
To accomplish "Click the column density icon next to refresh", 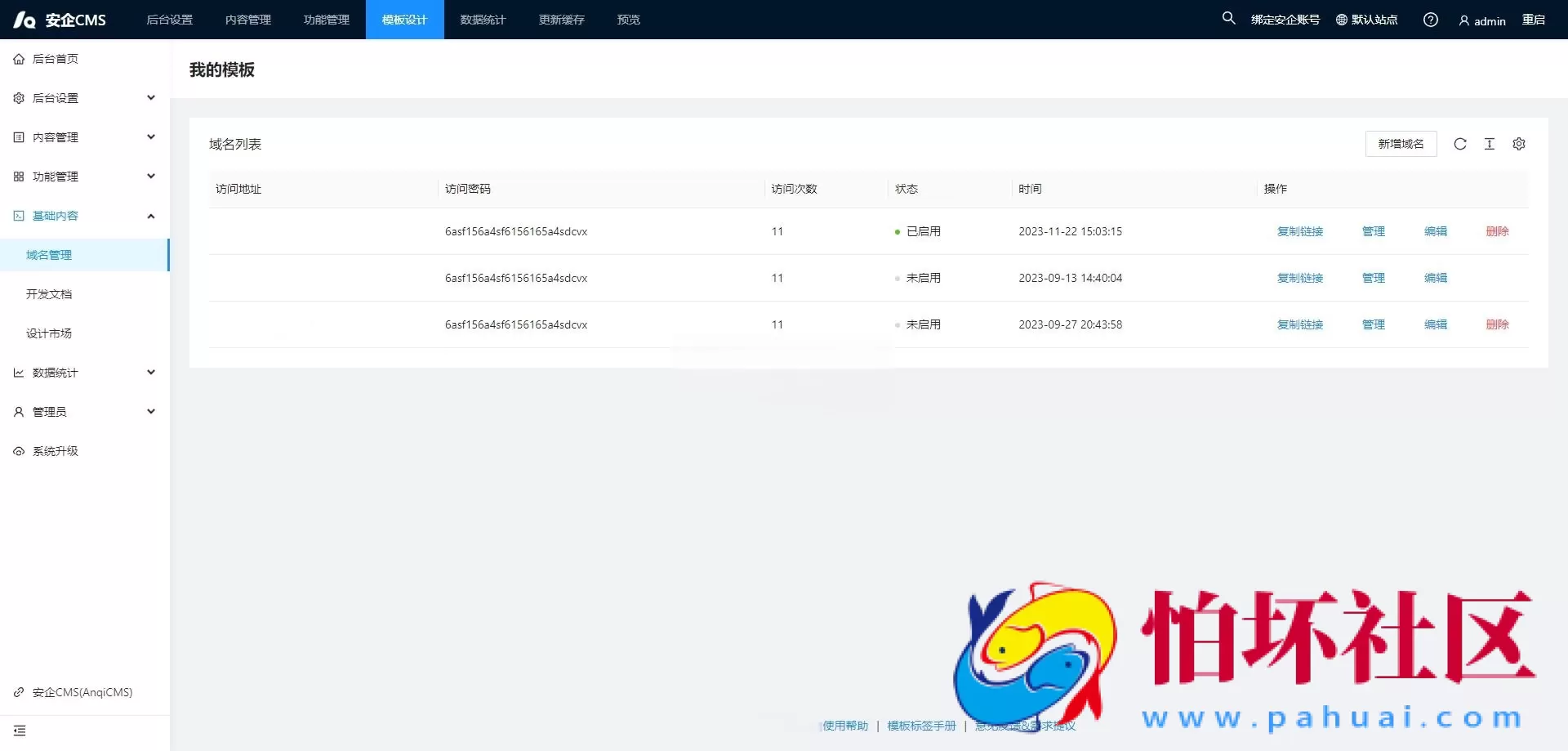I will (1490, 144).
